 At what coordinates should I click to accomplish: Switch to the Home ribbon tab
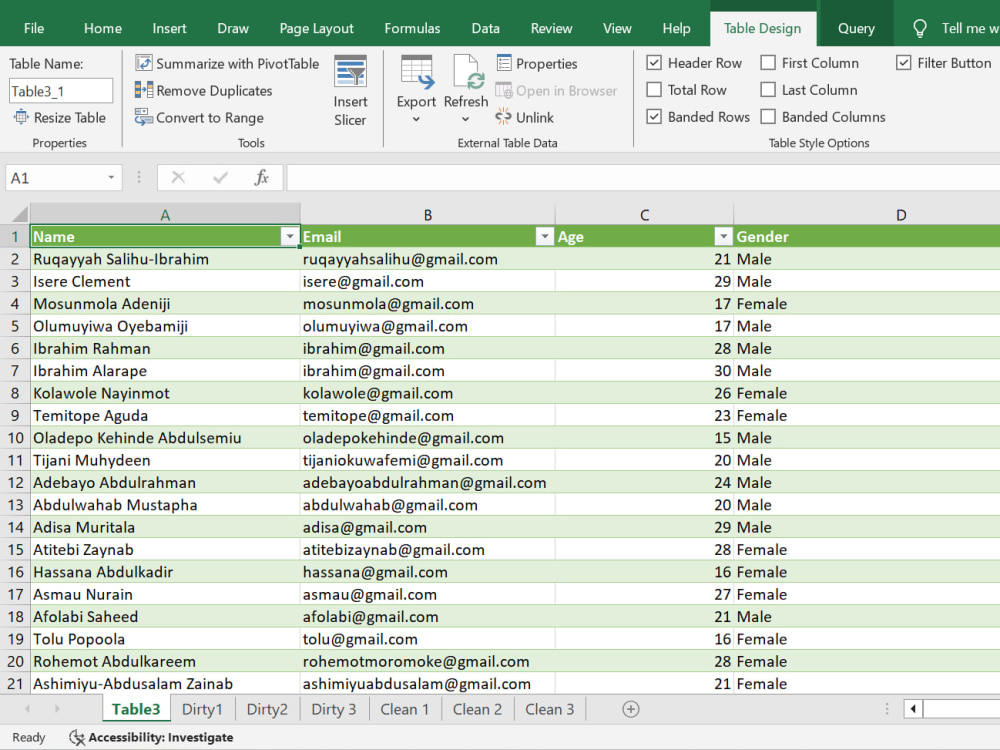click(x=103, y=28)
